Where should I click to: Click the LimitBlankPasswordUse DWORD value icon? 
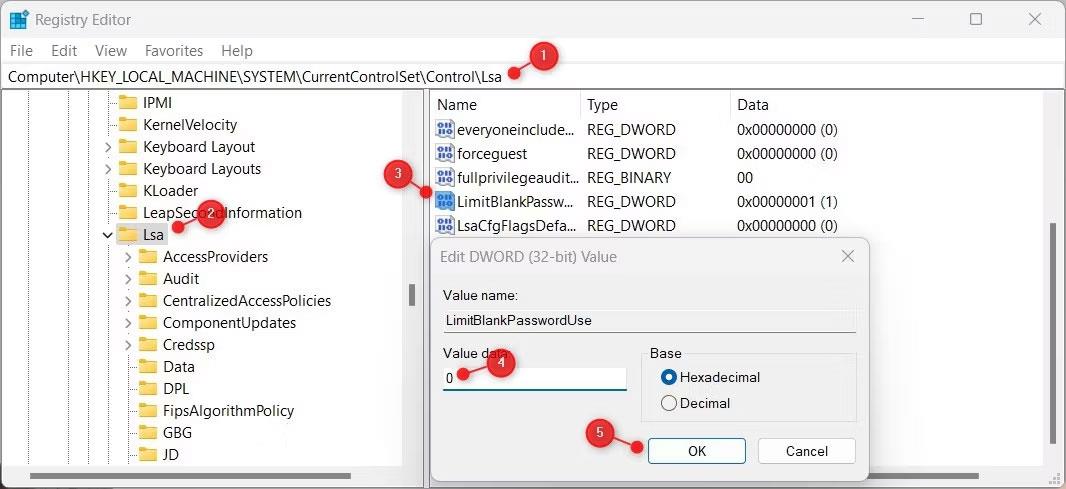point(445,201)
